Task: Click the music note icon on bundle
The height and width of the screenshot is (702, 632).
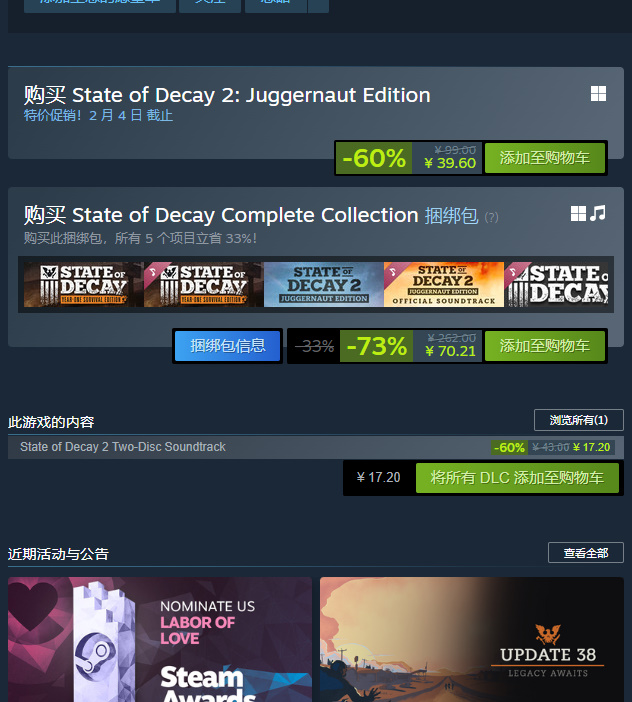Action: tap(598, 213)
